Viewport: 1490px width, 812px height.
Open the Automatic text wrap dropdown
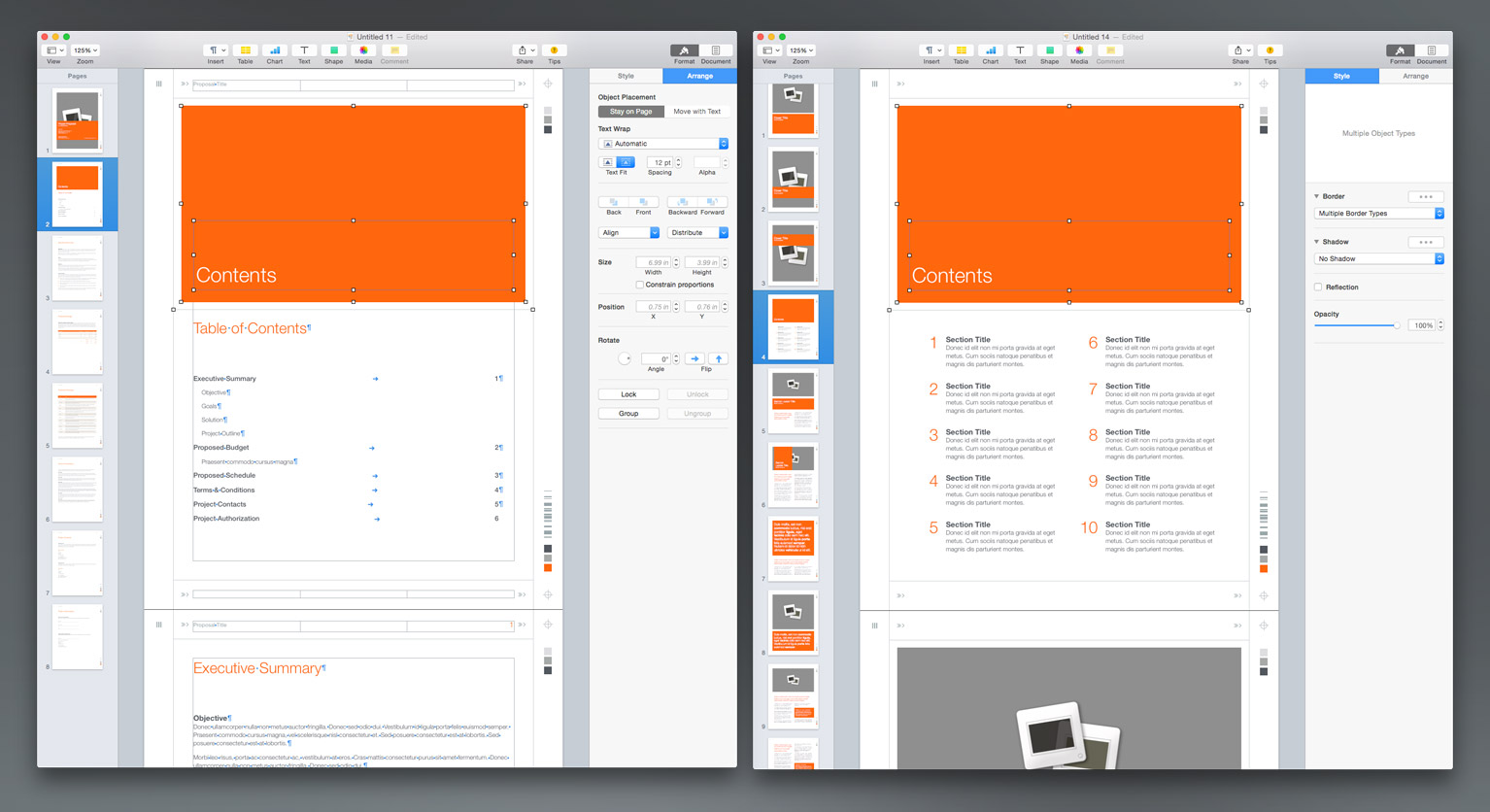662,144
